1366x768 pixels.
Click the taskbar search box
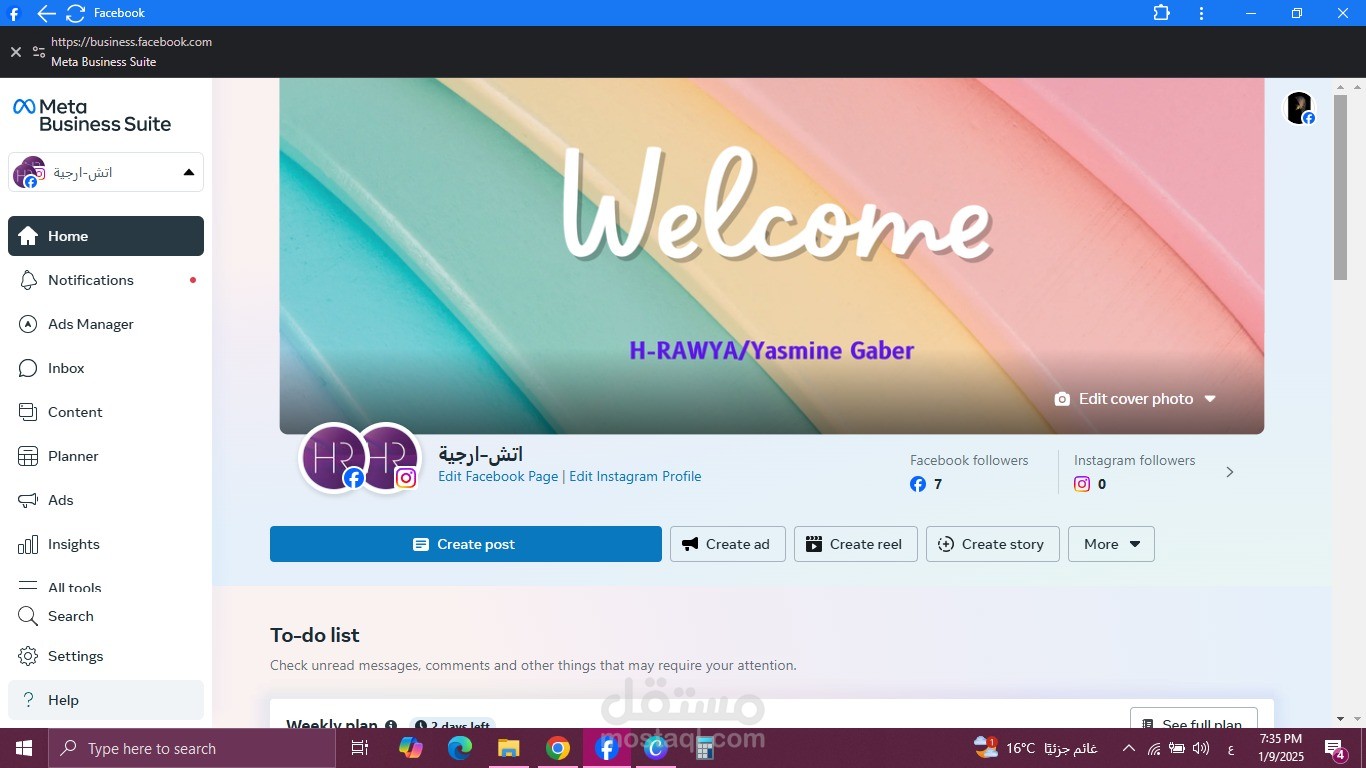[192, 748]
